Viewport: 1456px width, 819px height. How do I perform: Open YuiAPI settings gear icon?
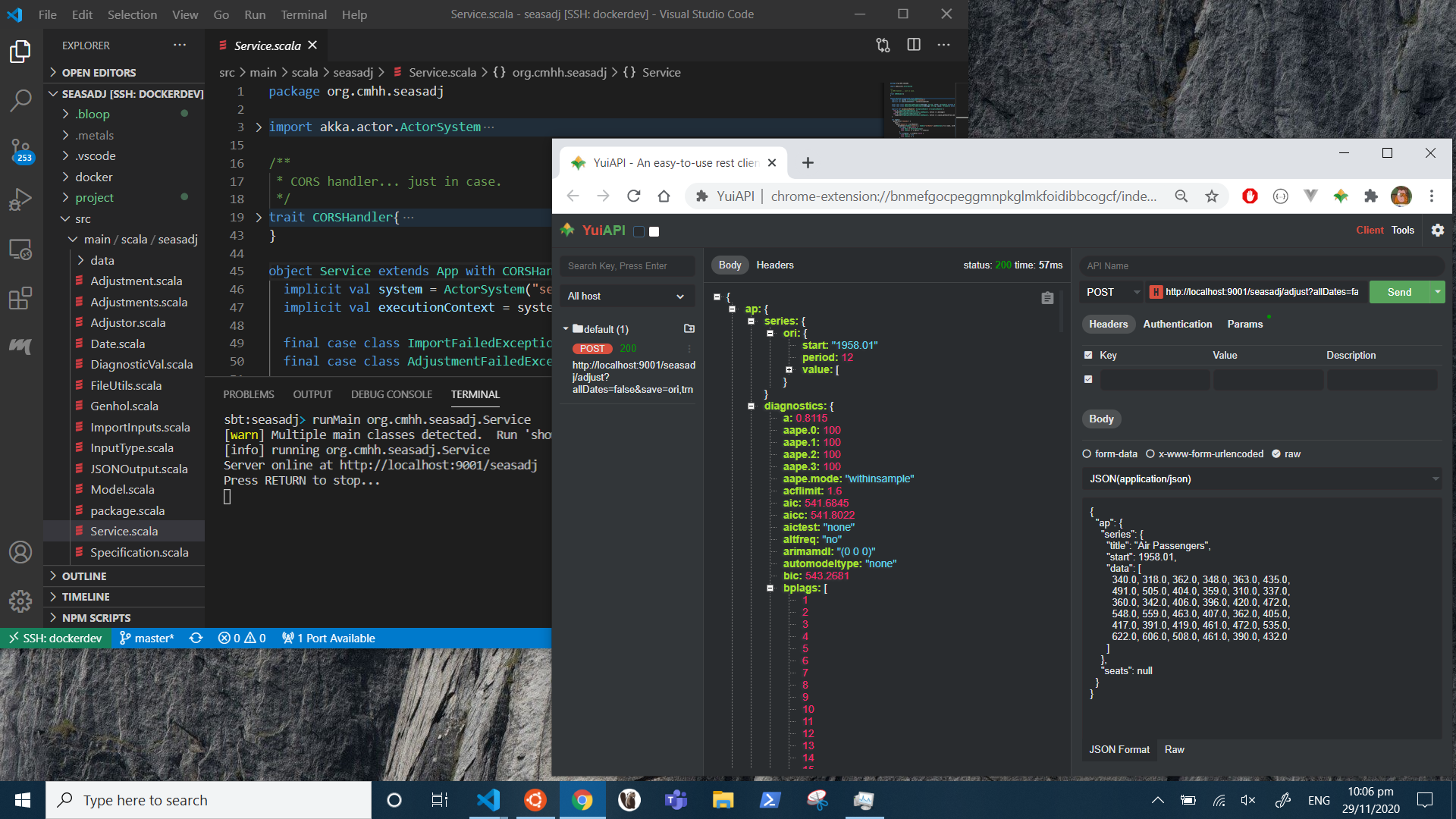(1437, 230)
